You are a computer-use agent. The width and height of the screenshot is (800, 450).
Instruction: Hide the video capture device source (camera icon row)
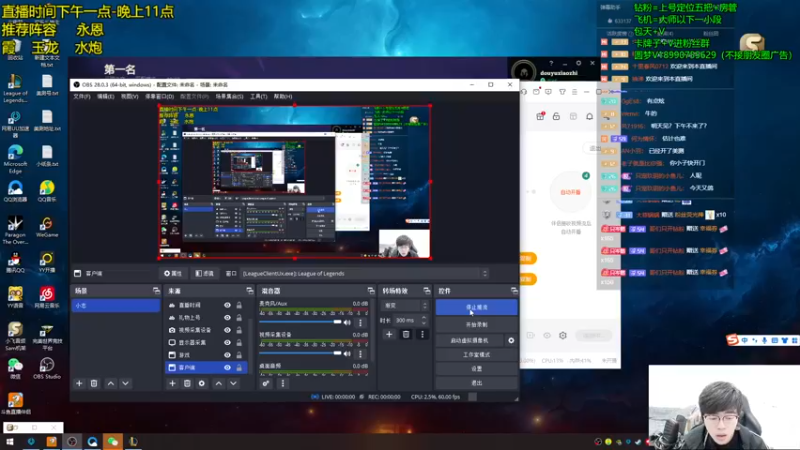click(x=227, y=330)
